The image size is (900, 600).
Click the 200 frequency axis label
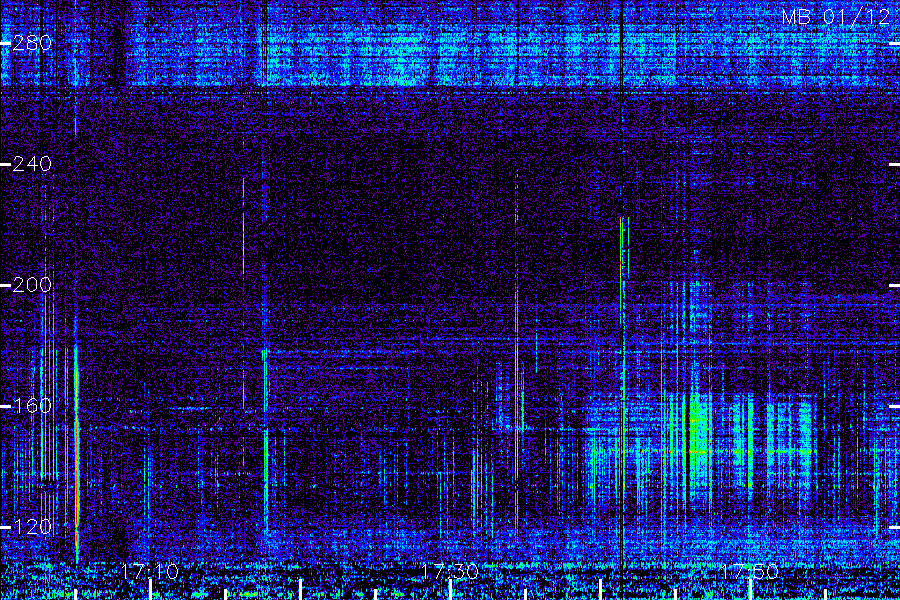[x=32, y=285]
